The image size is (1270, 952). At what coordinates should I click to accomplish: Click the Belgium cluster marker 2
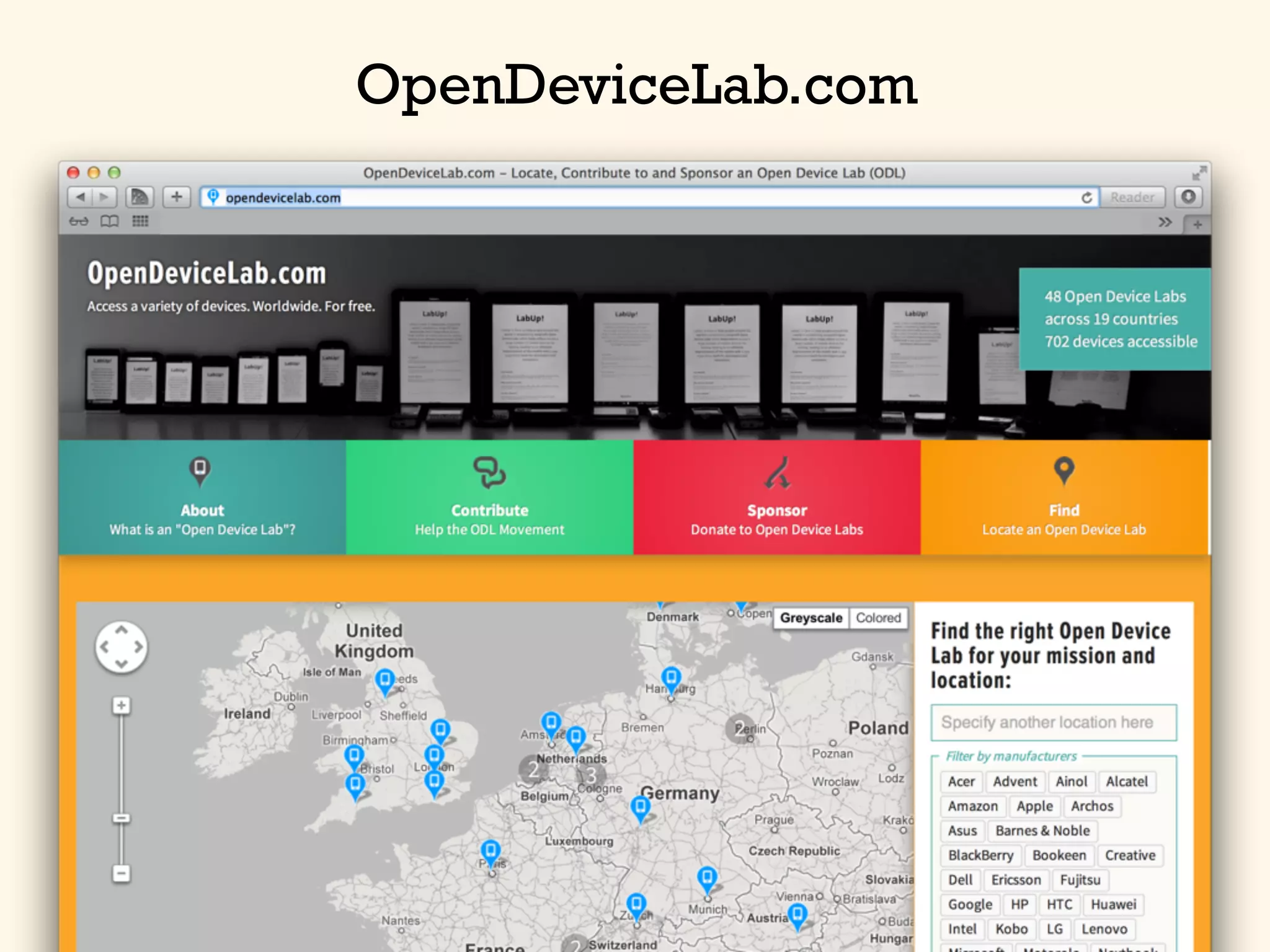click(533, 770)
